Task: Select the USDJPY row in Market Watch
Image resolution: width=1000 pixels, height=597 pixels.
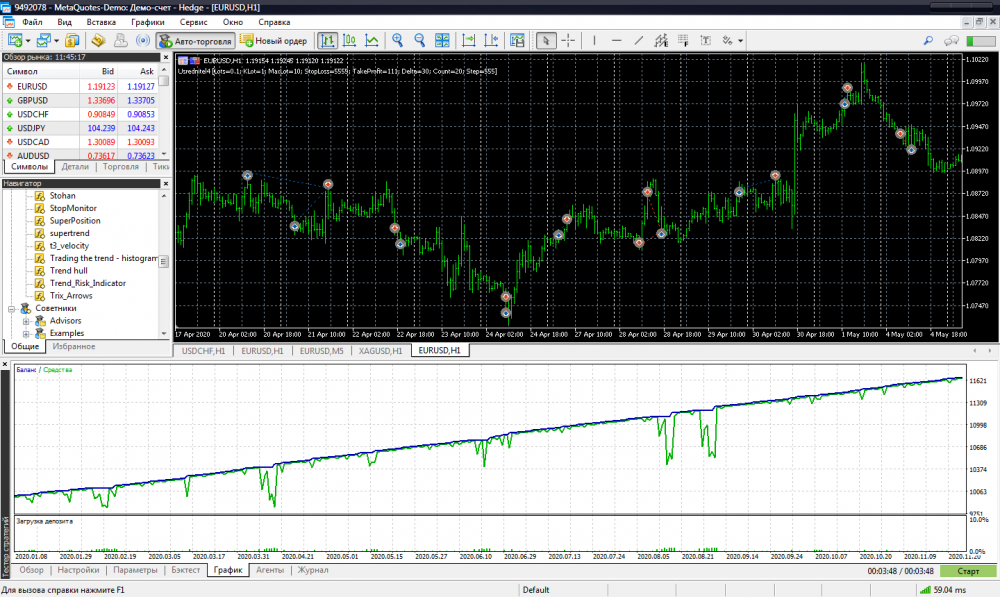Action: click(81, 128)
